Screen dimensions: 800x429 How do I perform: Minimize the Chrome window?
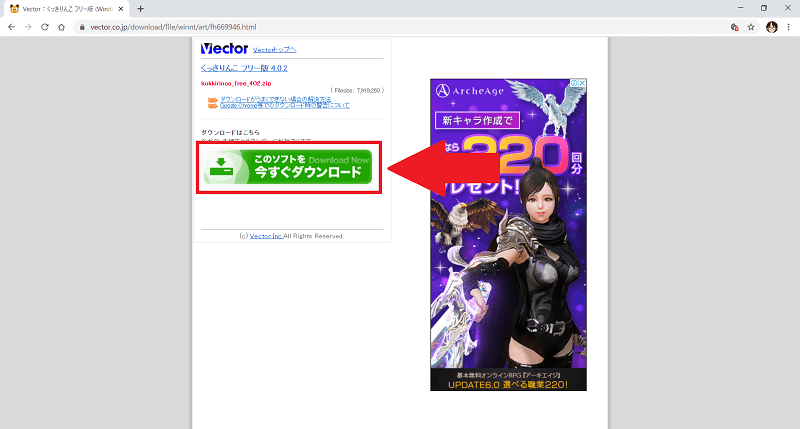click(740, 8)
